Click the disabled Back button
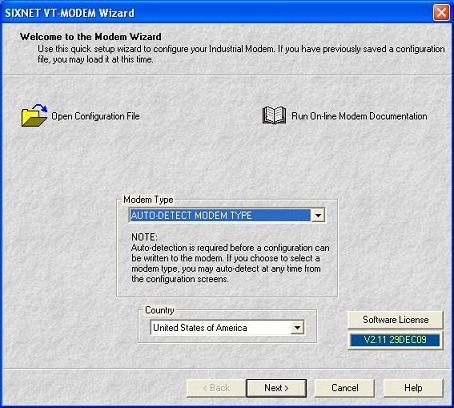This screenshot has height=408, width=454. tap(216, 388)
